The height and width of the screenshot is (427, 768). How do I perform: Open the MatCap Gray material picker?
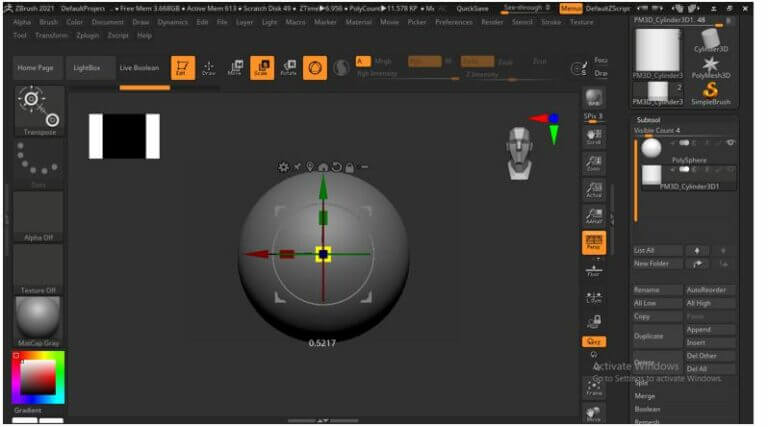pos(38,321)
